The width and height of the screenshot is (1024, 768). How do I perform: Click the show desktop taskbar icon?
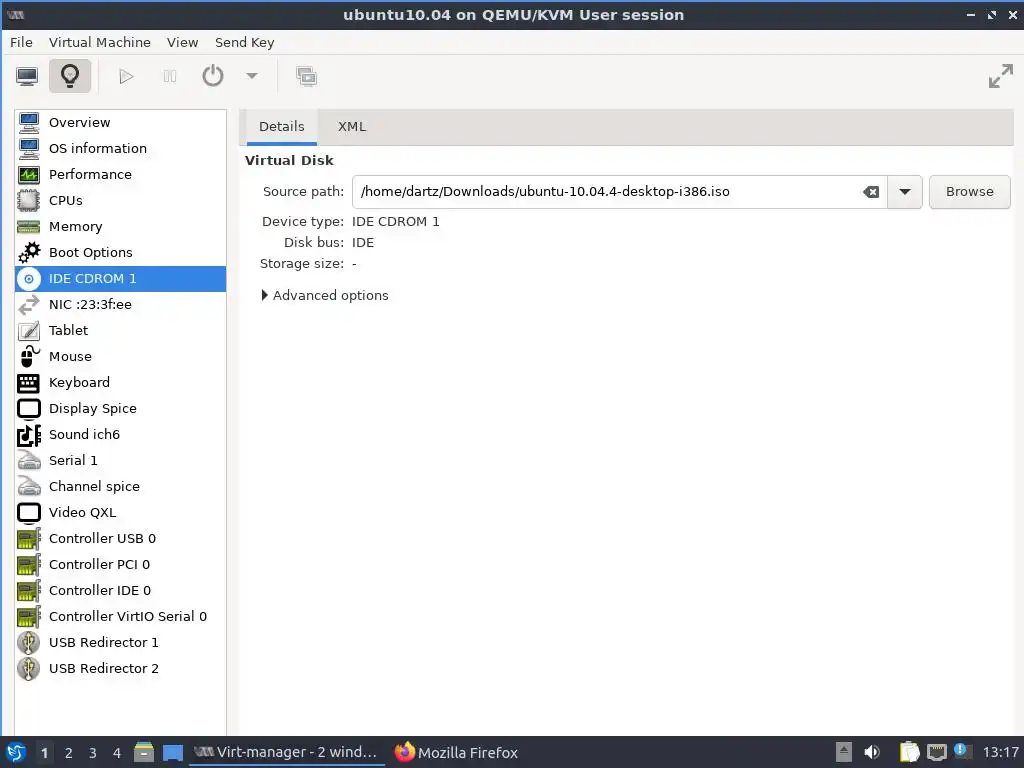pos(172,752)
